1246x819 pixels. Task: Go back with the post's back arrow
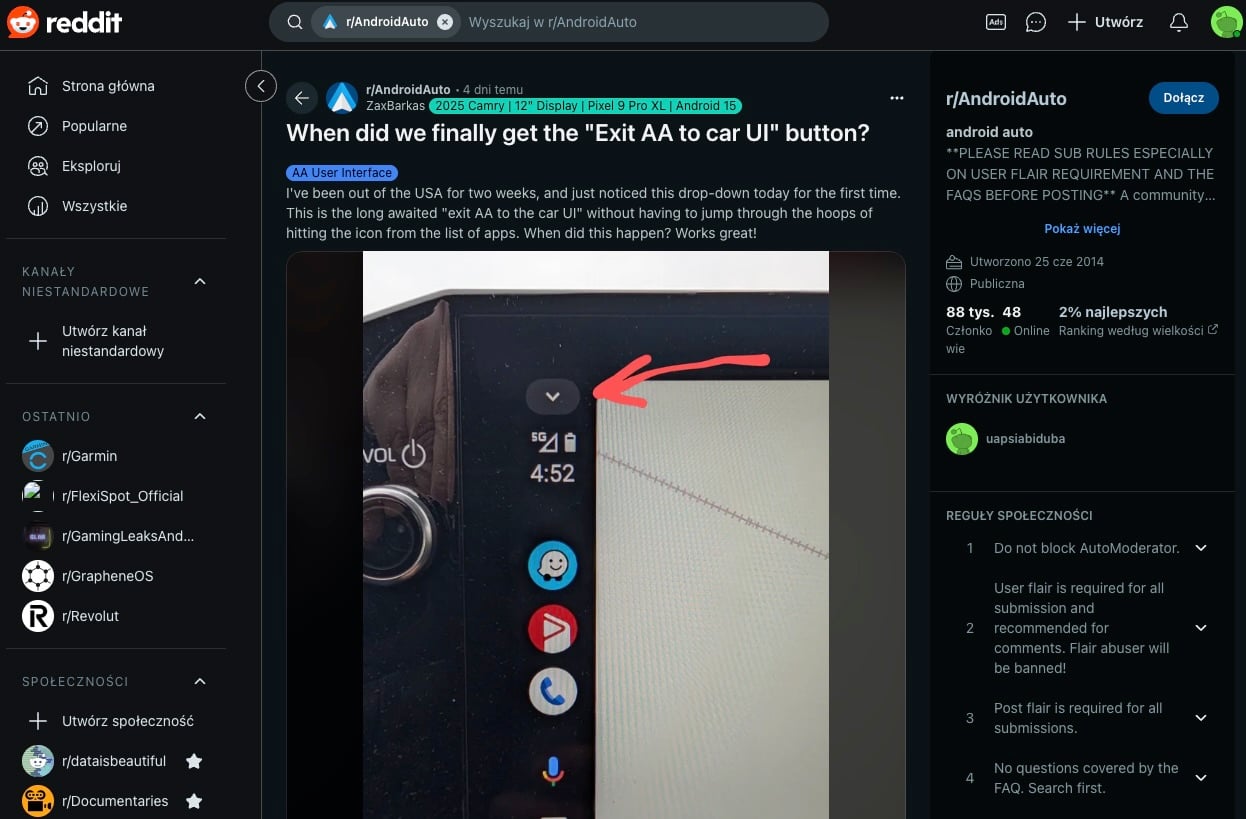click(302, 98)
